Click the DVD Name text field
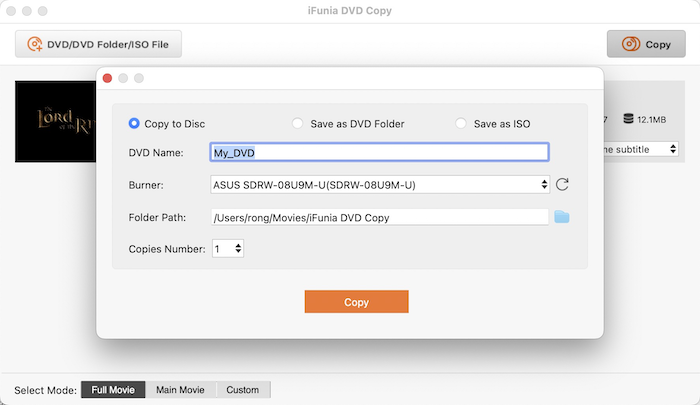This screenshot has height=405, width=700. (379, 152)
